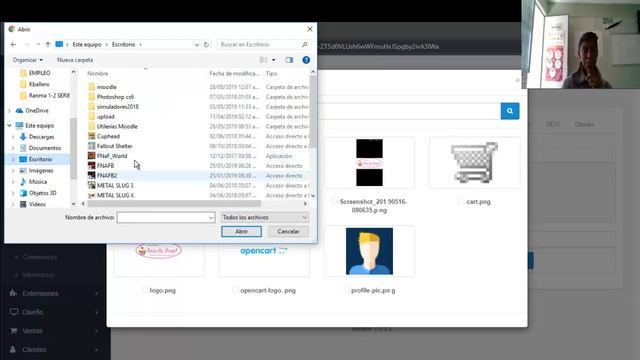The width and height of the screenshot is (640, 360).
Task: Collapse the Este equipo tree node
Action: (9, 125)
